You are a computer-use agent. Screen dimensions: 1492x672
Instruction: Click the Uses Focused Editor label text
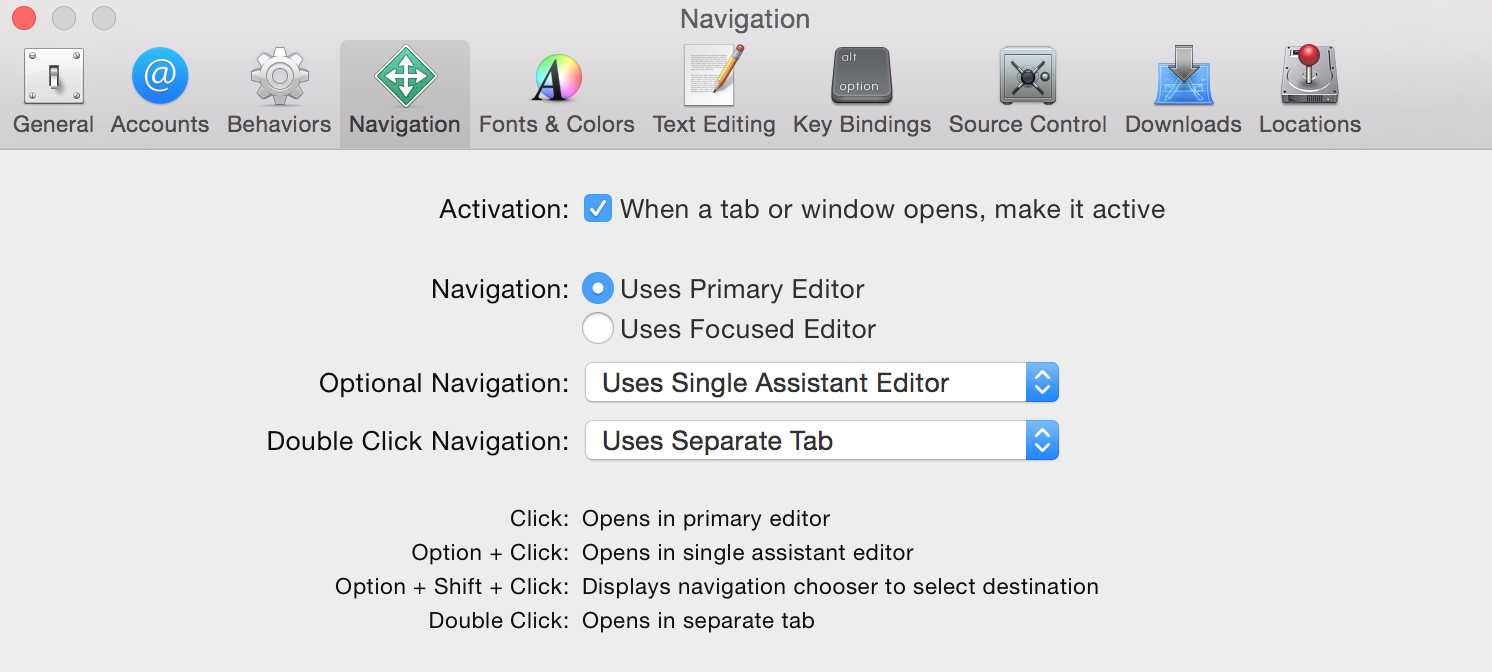coord(748,329)
